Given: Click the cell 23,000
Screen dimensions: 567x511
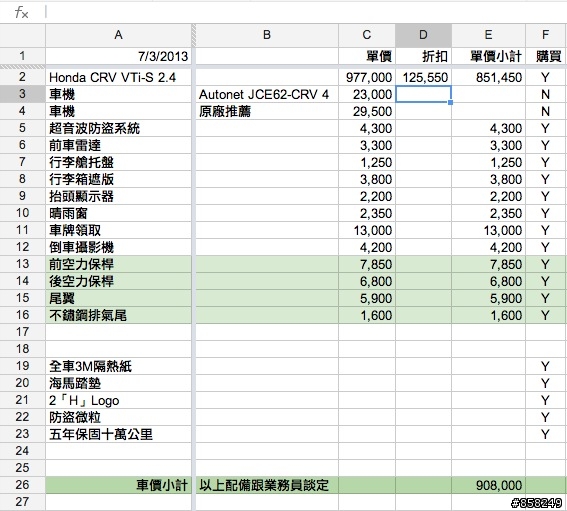Looking at the screenshot, I should [367, 94].
